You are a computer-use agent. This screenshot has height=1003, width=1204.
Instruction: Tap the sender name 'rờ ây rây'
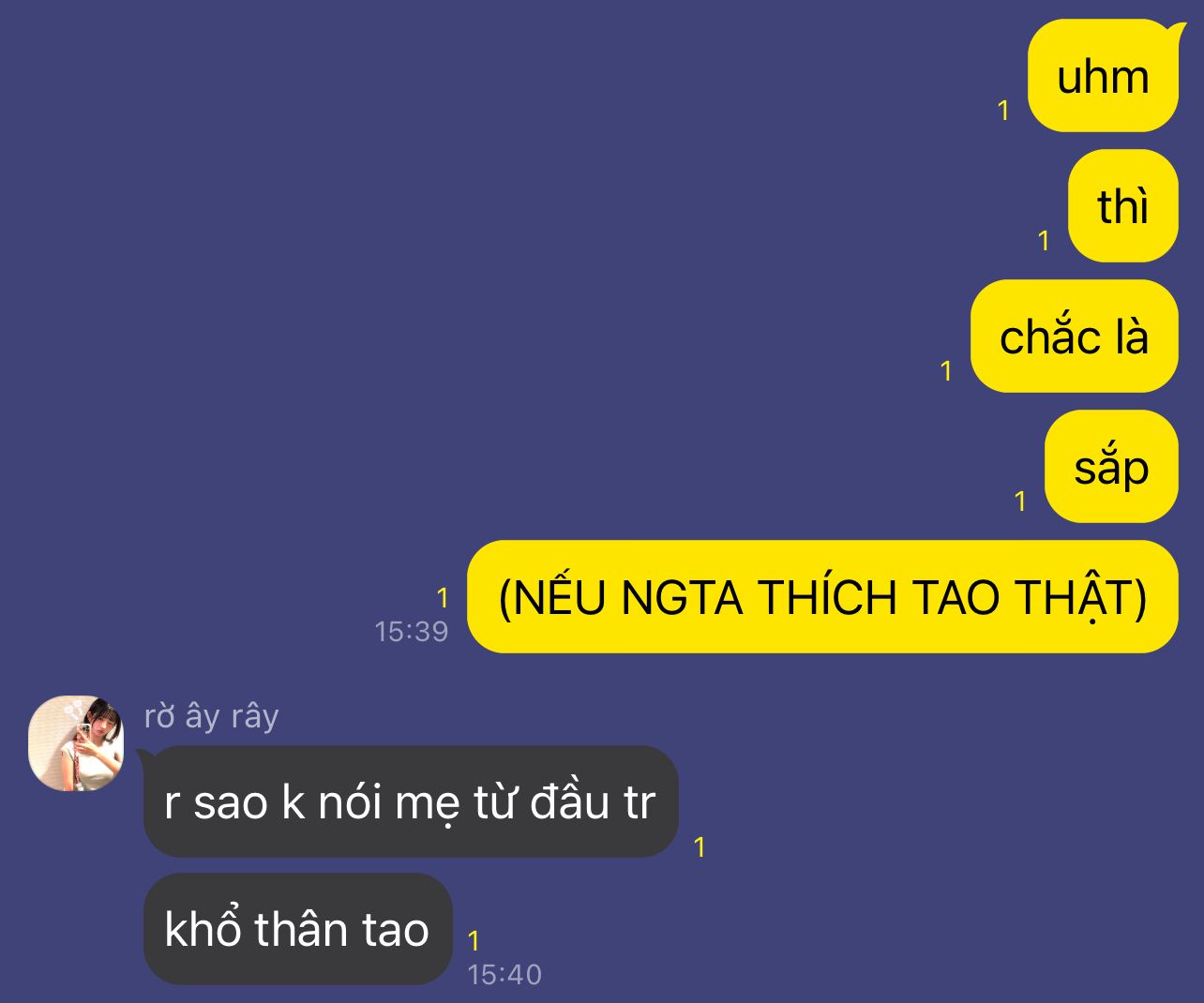click(x=212, y=716)
